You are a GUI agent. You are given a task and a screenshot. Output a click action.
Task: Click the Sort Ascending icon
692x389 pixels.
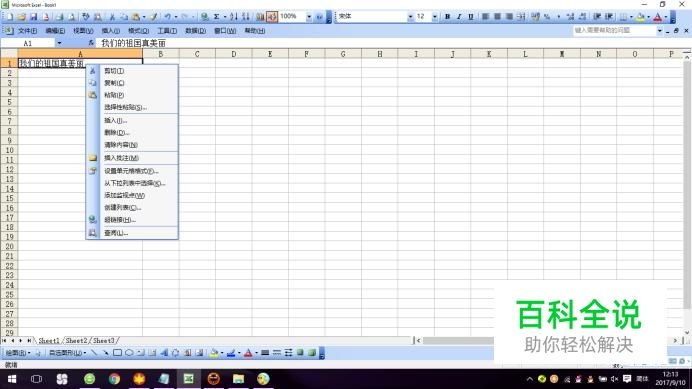click(x=233, y=17)
